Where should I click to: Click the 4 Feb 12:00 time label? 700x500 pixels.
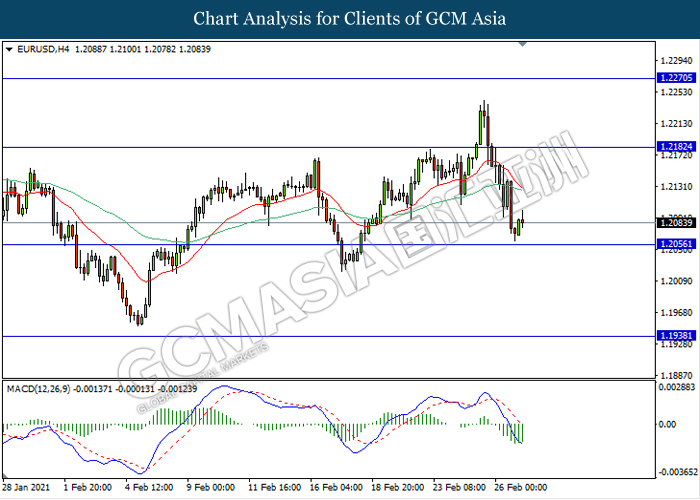149,487
